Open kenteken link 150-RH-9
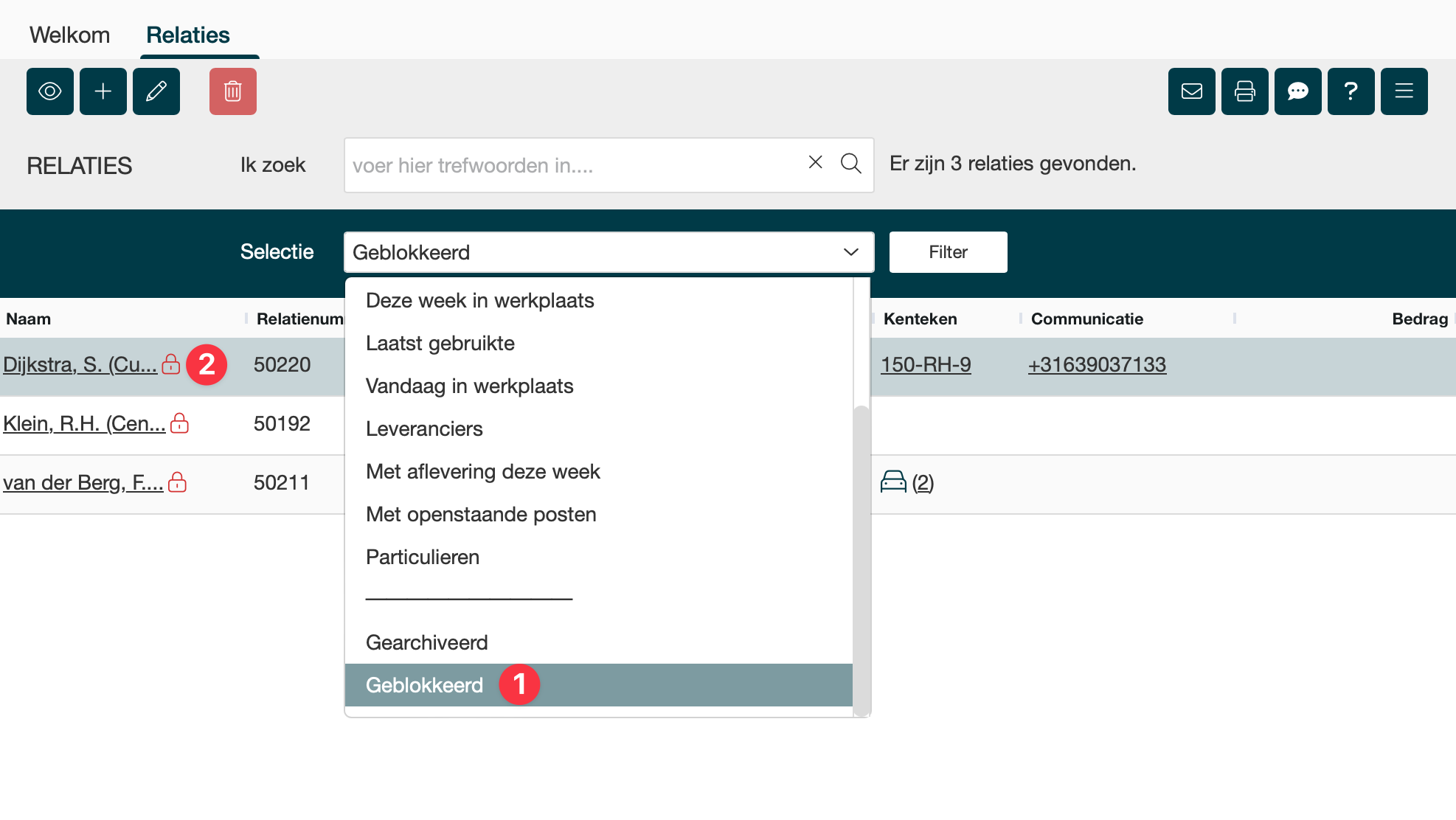Image resolution: width=1456 pixels, height=820 pixels. click(x=926, y=364)
